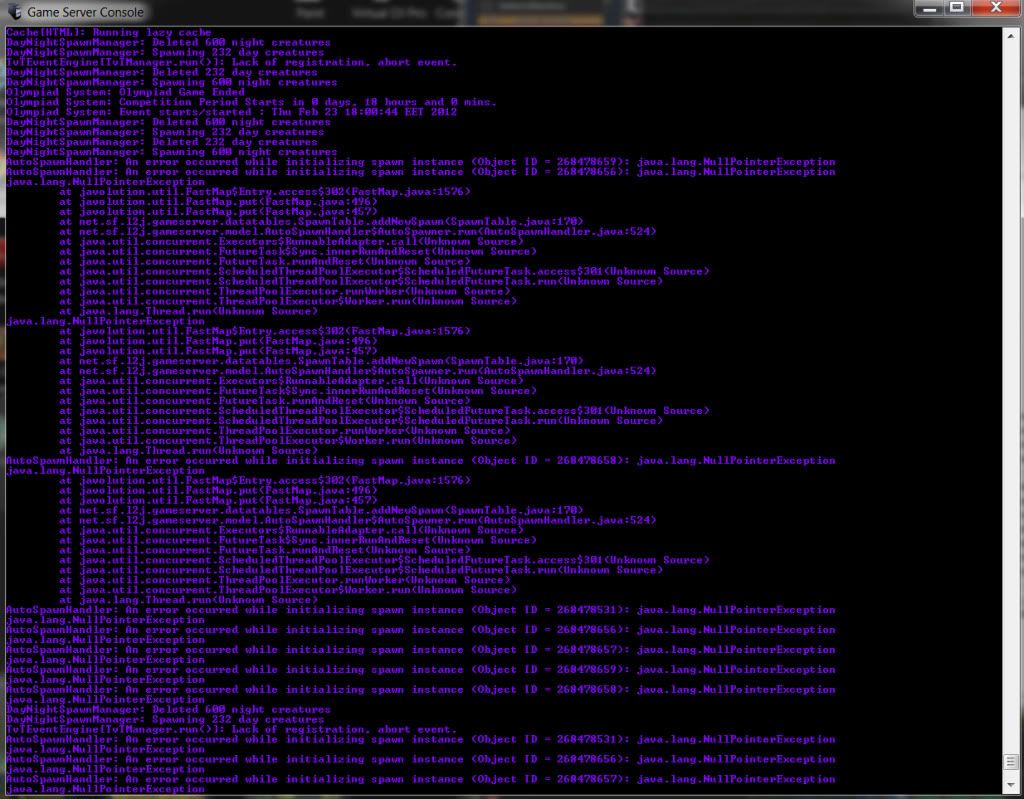
Task: Click the vertical scrollbar thumb
Action: (x=1010, y=762)
